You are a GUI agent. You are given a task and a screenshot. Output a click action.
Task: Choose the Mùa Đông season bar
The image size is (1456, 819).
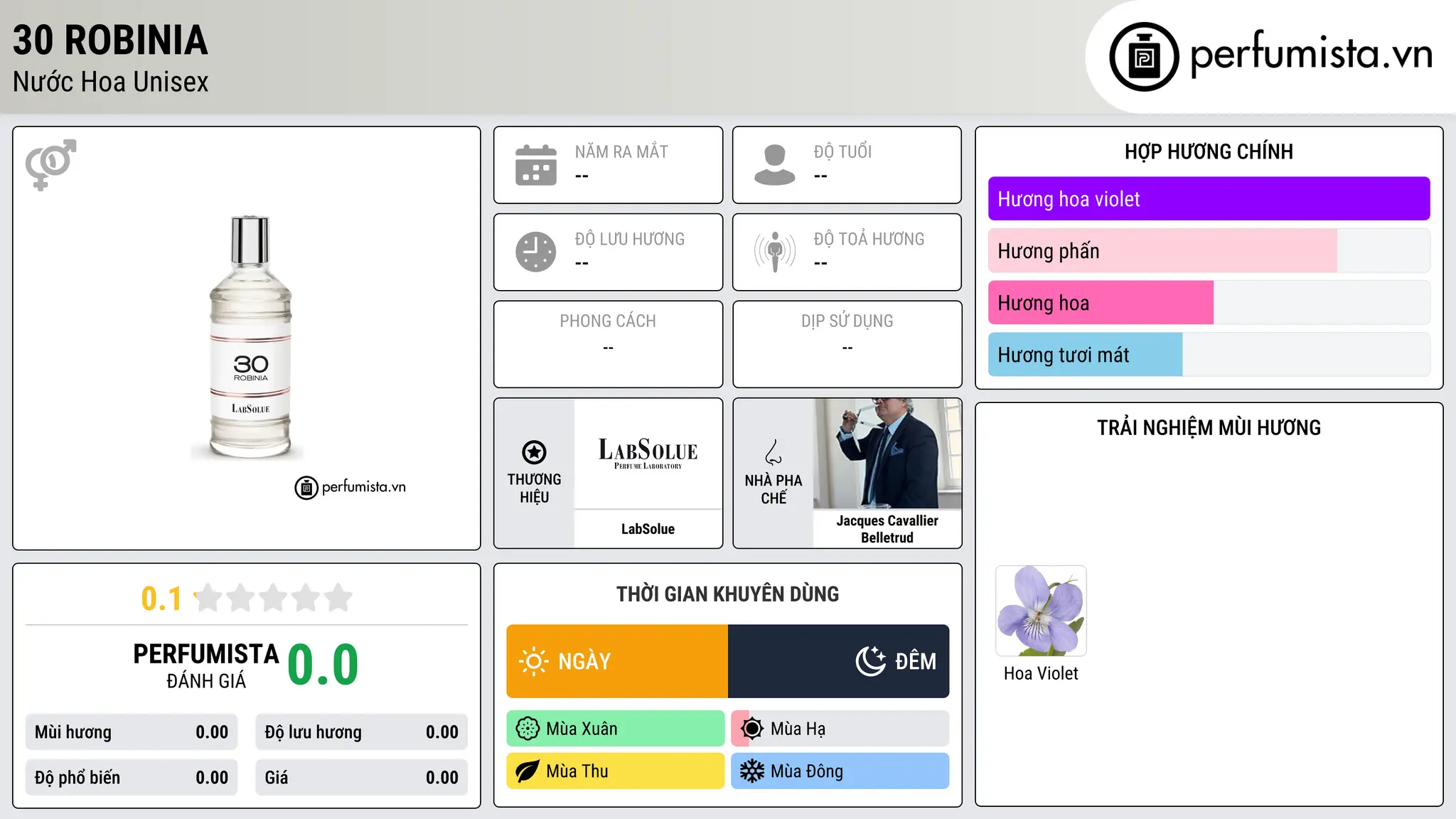click(840, 771)
